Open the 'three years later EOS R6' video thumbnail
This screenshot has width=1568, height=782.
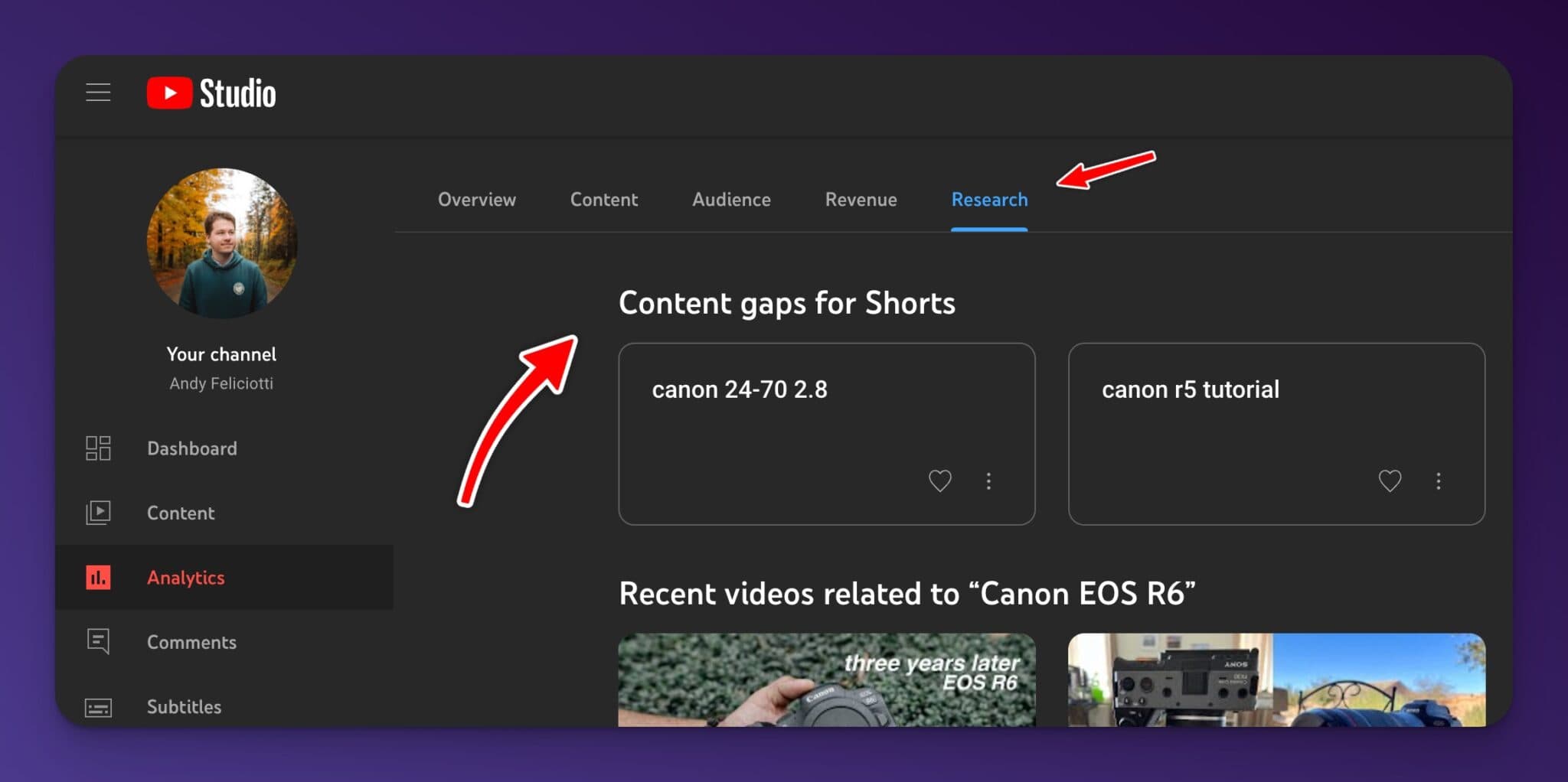(827, 679)
